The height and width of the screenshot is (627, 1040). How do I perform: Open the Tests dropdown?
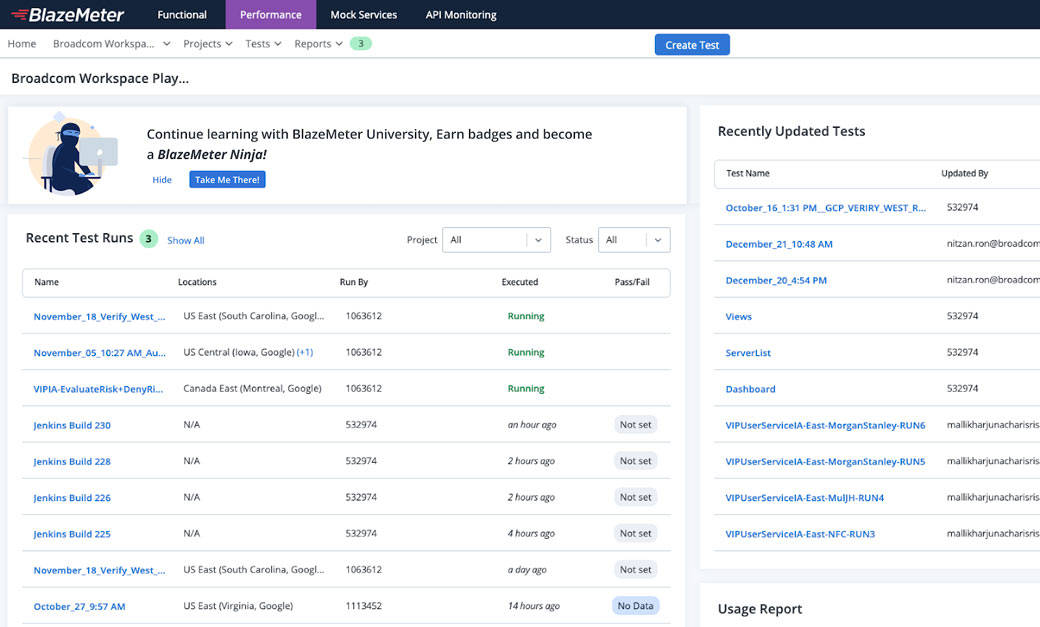[x=262, y=43]
